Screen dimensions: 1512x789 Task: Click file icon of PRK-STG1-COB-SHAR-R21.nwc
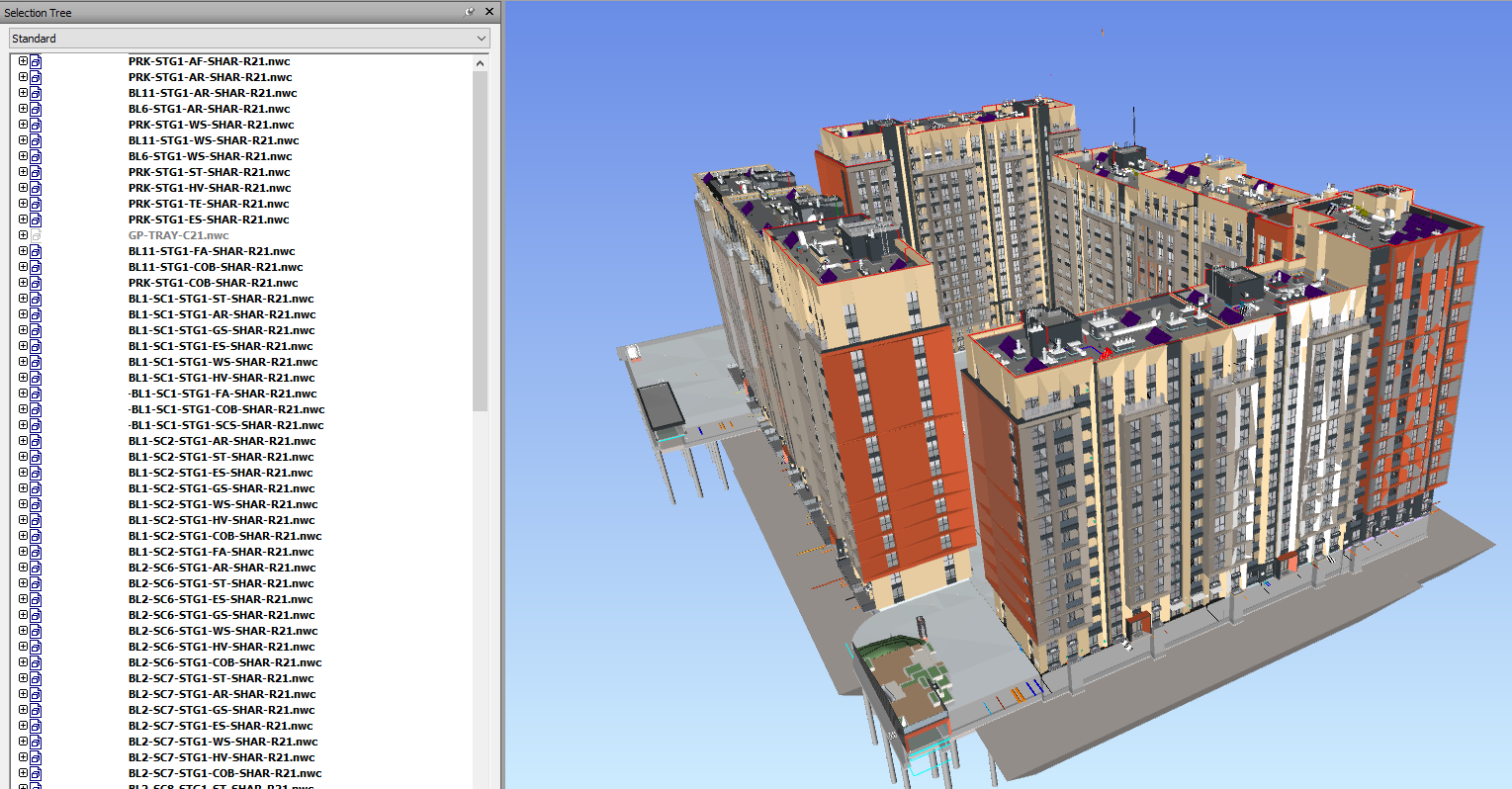pyautogui.click(x=36, y=283)
